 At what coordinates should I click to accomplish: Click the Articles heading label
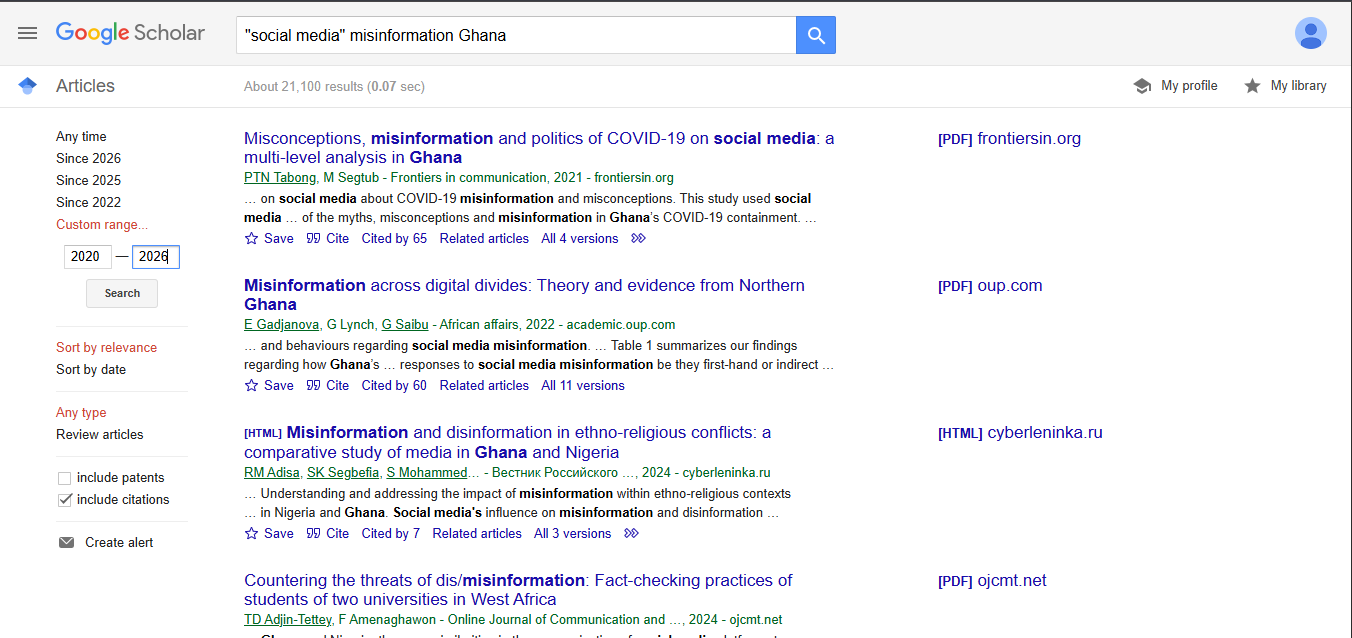click(x=85, y=86)
